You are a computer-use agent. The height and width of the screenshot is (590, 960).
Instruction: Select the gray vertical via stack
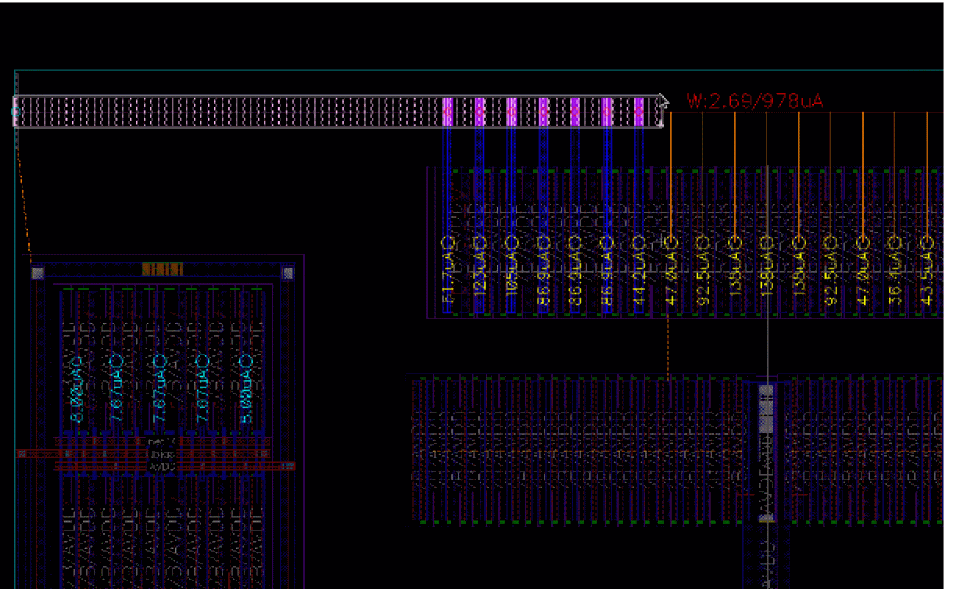coord(766,450)
